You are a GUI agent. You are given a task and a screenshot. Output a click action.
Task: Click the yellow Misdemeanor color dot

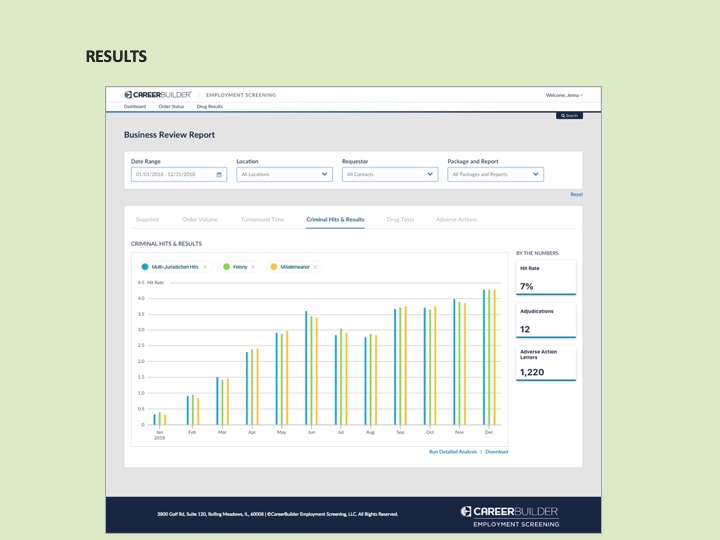tap(274, 267)
